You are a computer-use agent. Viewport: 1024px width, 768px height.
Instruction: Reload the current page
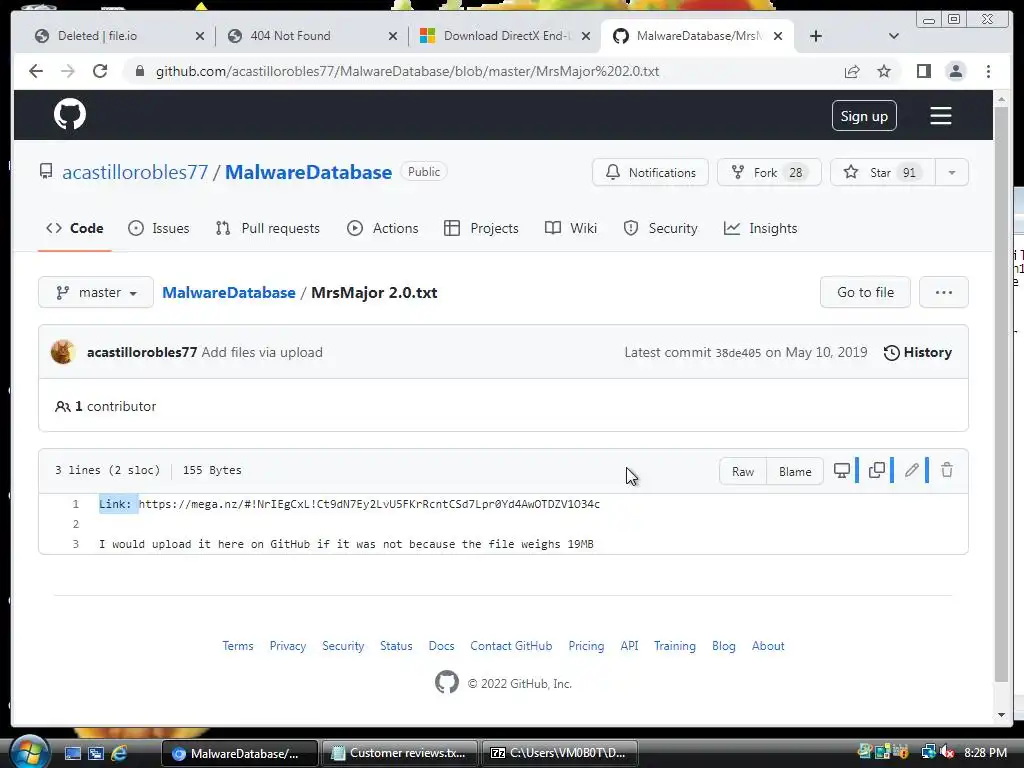(100, 71)
